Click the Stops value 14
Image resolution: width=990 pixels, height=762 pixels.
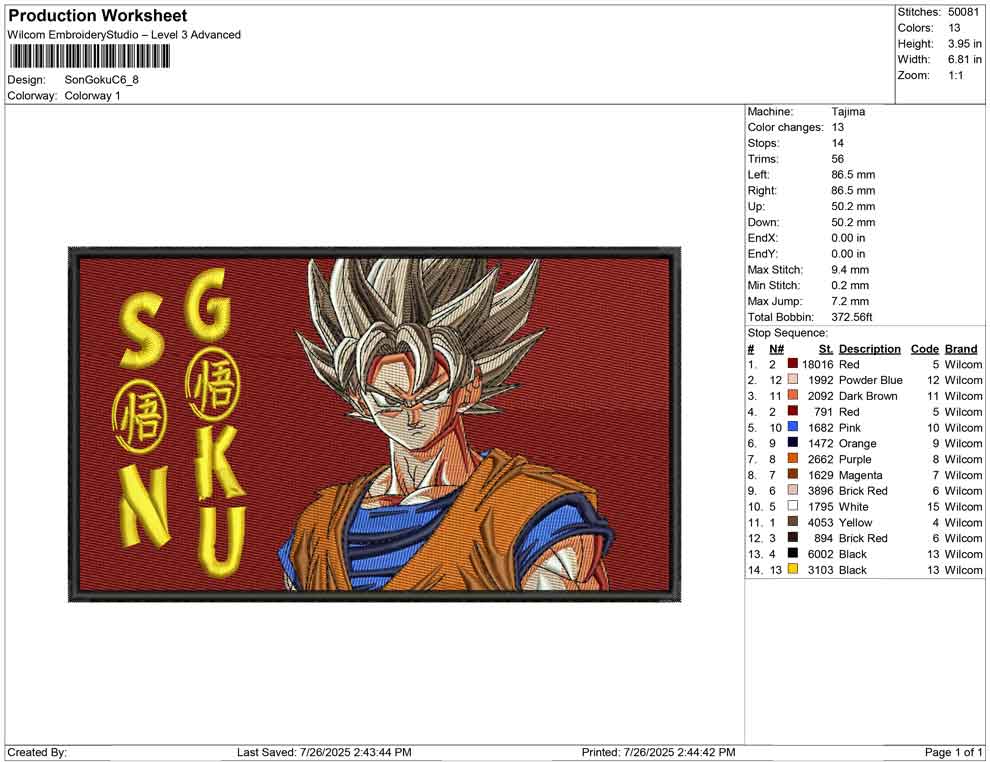coord(837,143)
